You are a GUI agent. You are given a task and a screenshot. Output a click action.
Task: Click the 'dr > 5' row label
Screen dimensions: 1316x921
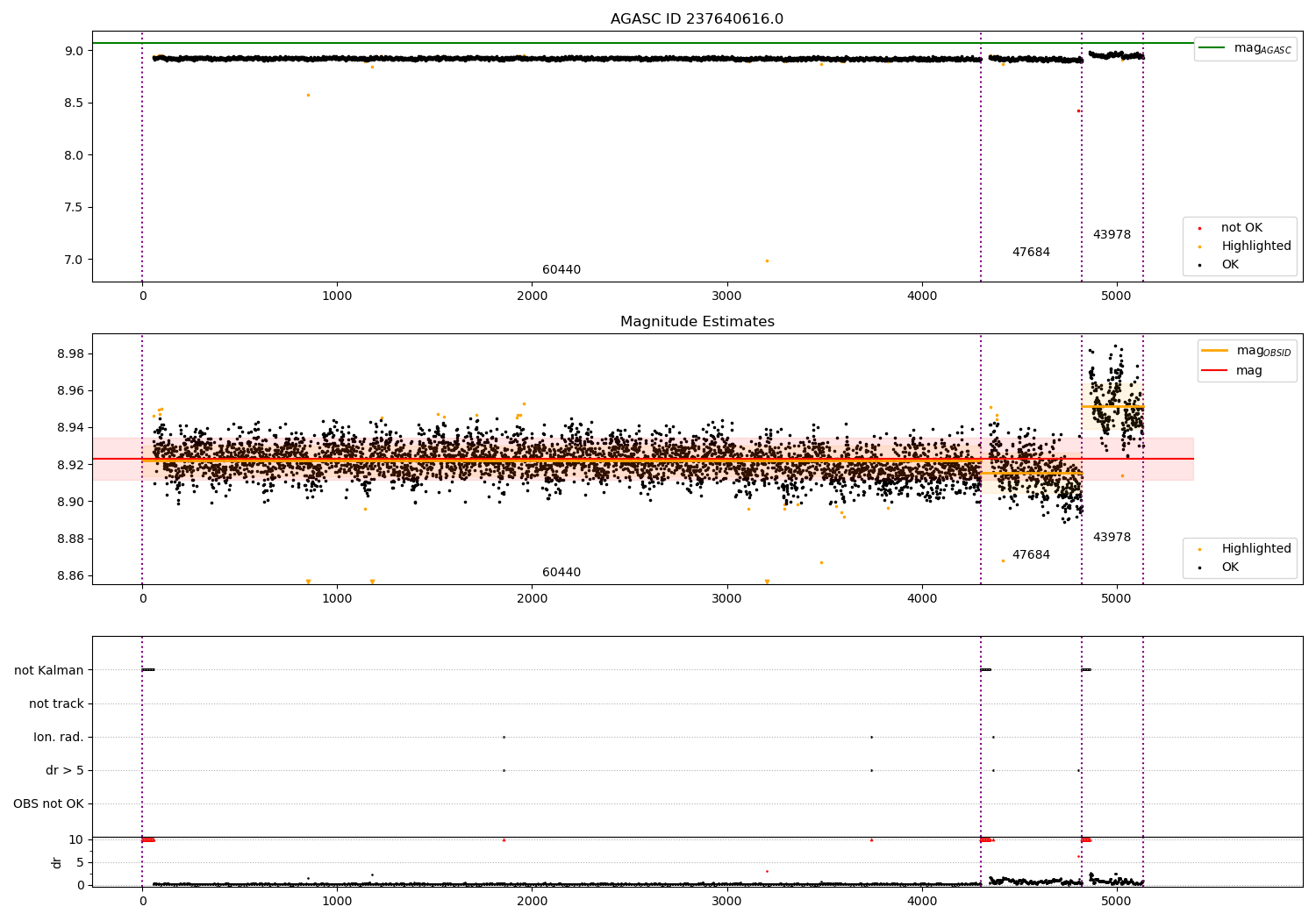pos(65,771)
